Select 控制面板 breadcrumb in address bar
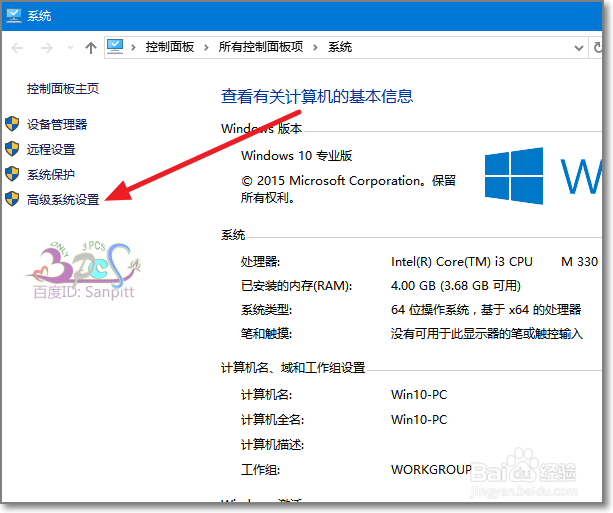 170,47
